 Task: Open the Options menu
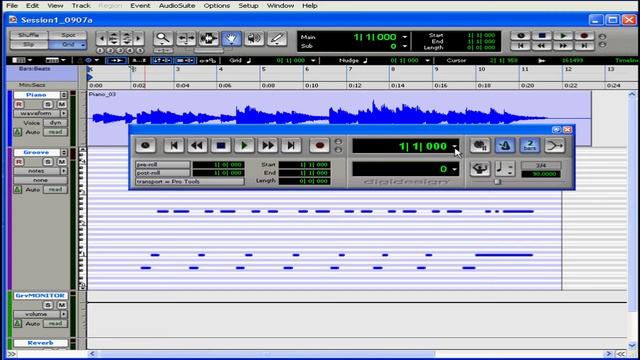click(217, 6)
